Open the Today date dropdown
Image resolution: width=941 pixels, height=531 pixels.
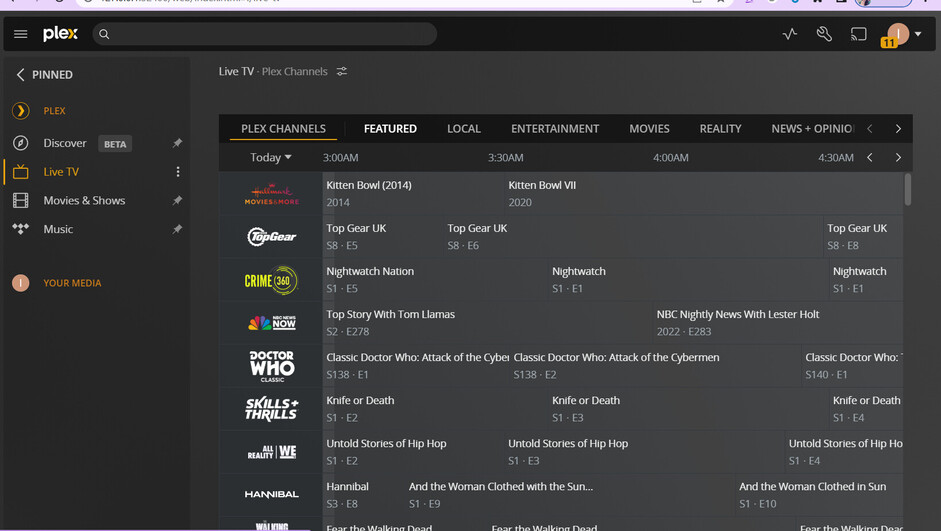[x=271, y=157]
